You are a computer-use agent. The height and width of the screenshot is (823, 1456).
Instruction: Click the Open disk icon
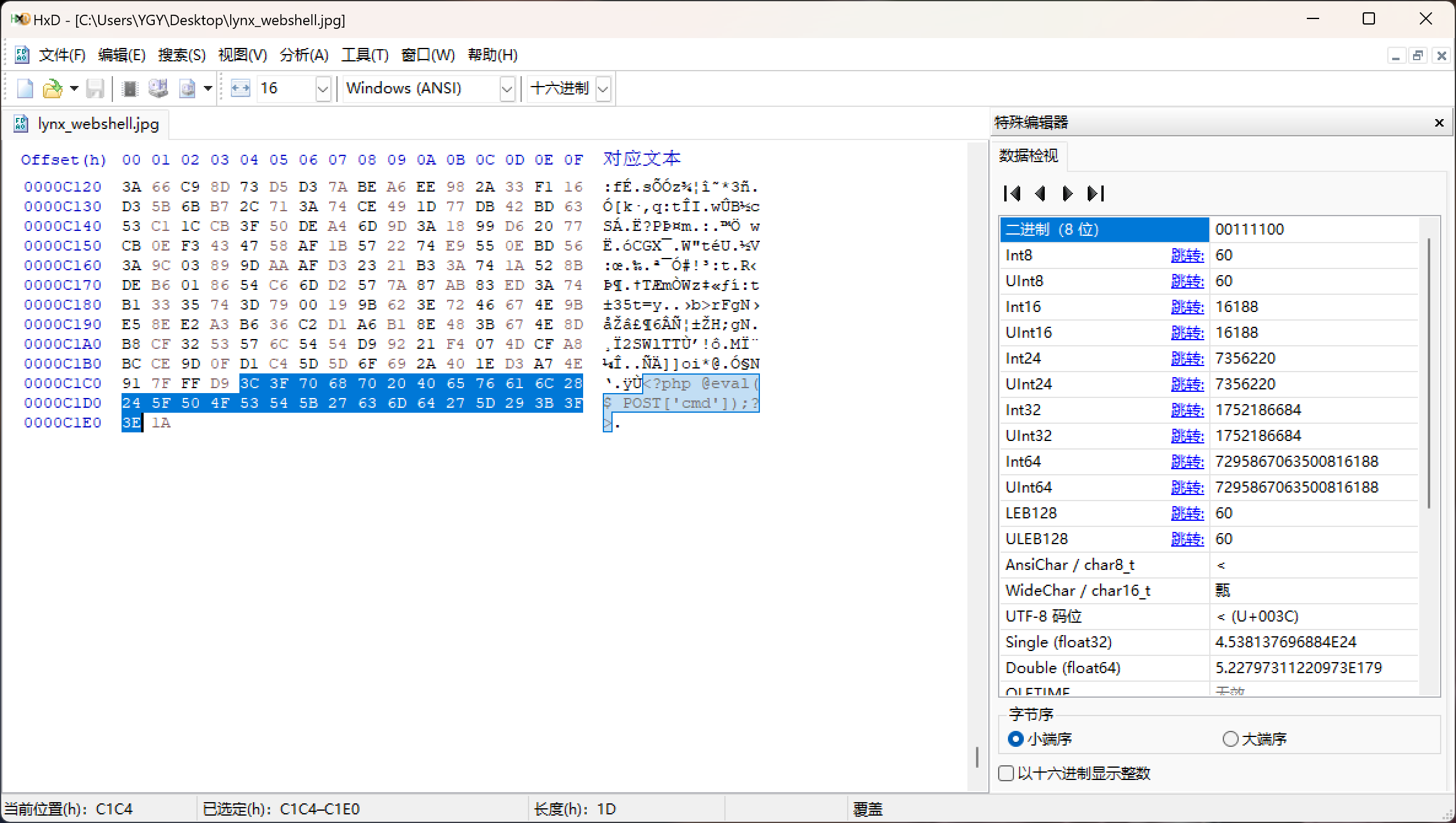click(158, 88)
